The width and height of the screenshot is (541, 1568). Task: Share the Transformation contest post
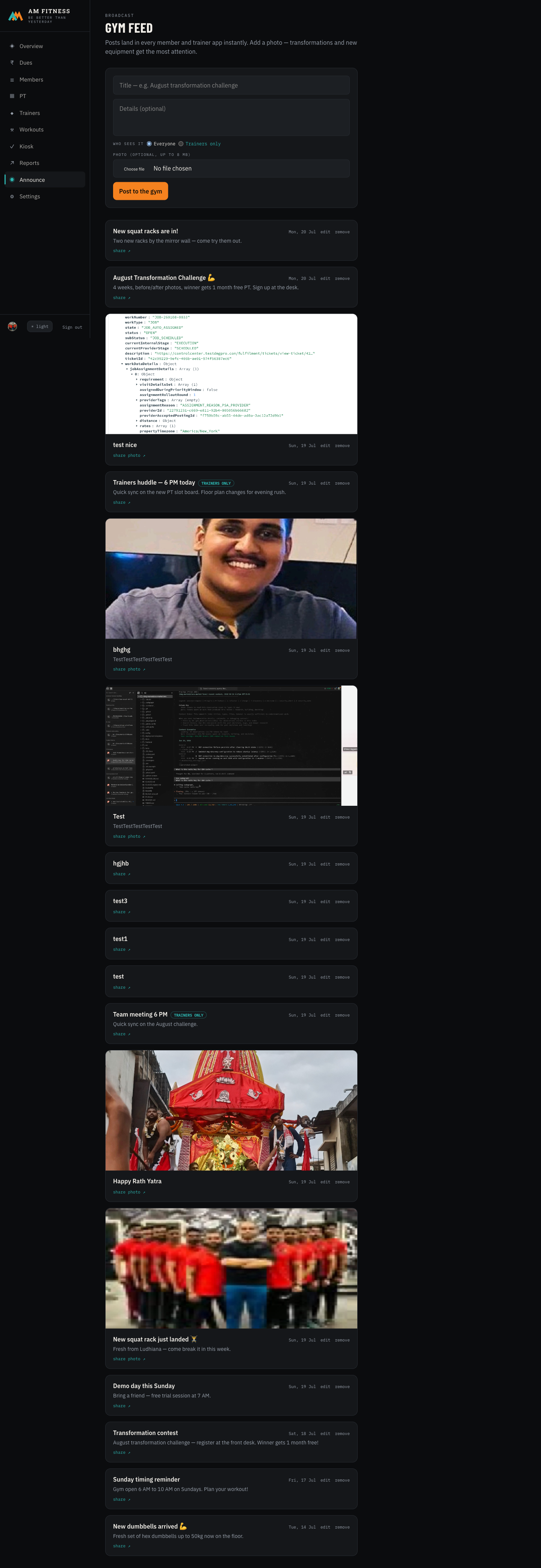click(x=122, y=1452)
